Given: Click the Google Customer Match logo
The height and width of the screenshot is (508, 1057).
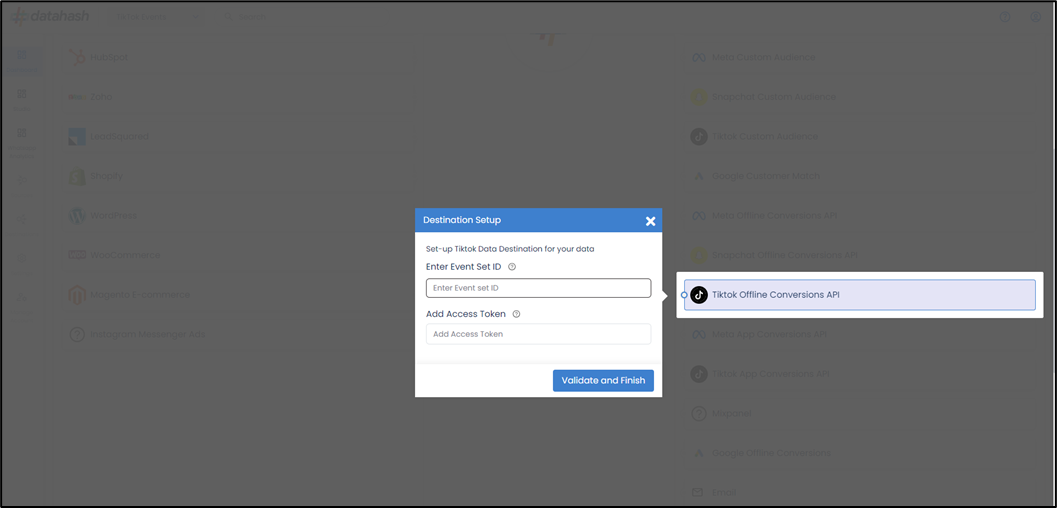Looking at the screenshot, I should [x=699, y=177].
